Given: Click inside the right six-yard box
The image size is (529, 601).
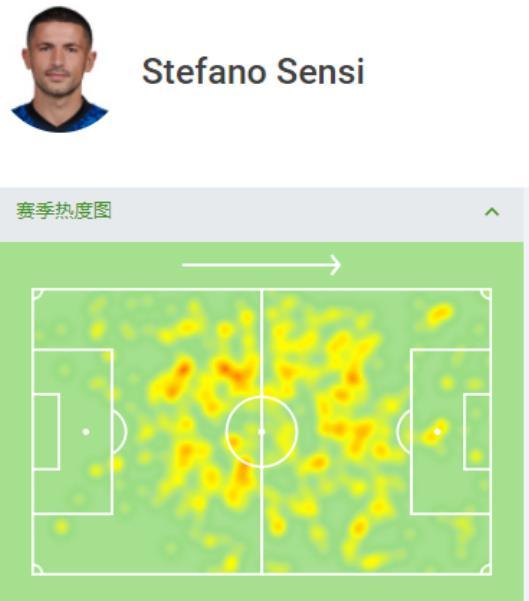Looking at the screenshot, I should [477, 431].
